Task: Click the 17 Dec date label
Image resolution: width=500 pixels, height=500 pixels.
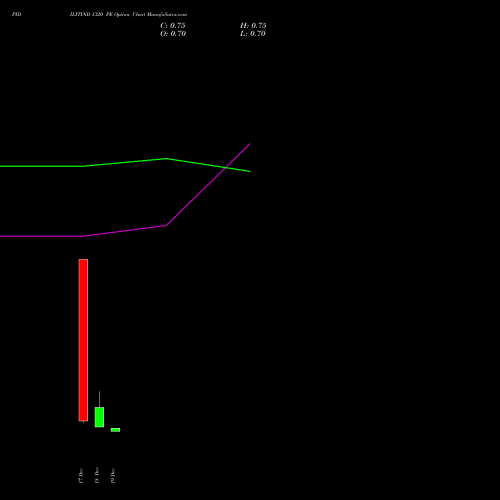Action: click(81, 476)
